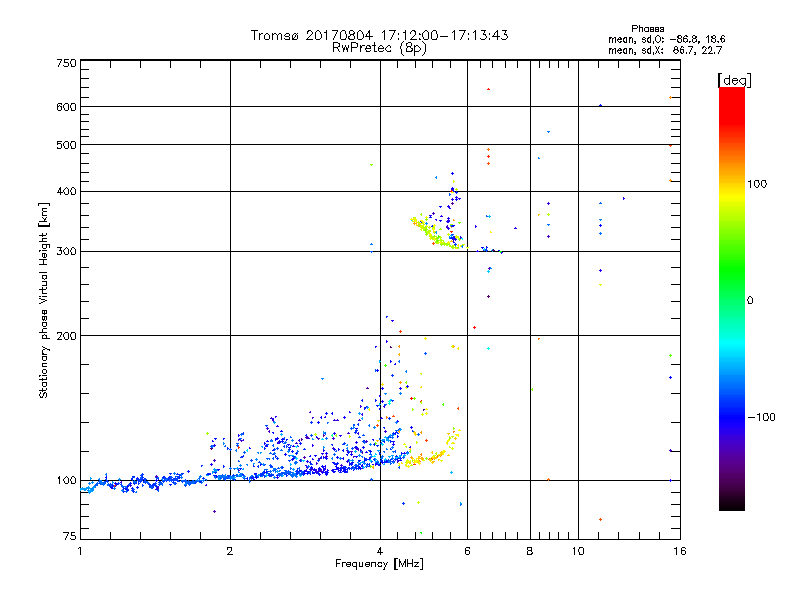Click the x-axis tick label '6'
800x600 pixels.
click(x=467, y=551)
